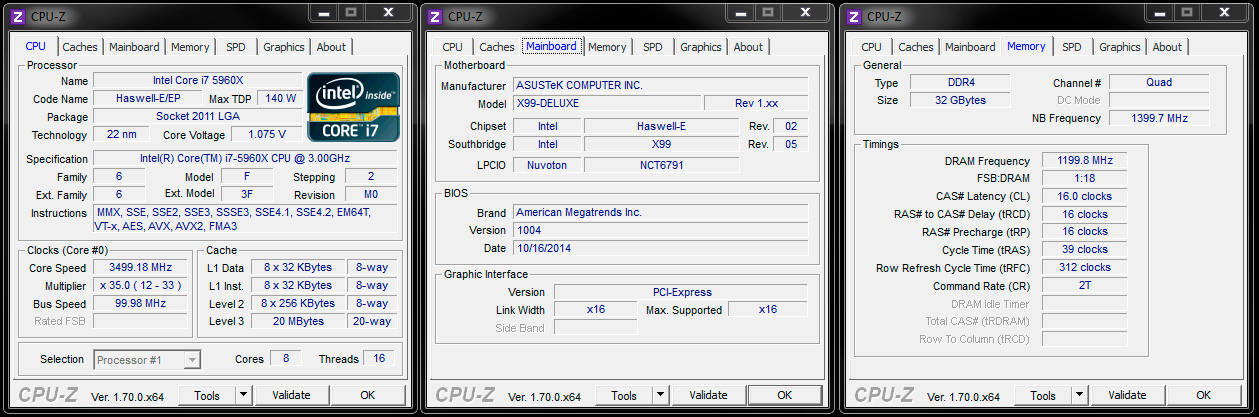Click the NB Frequency value 1399.7 MHz
The width and height of the screenshot is (1259, 417).
(1159, 118)
